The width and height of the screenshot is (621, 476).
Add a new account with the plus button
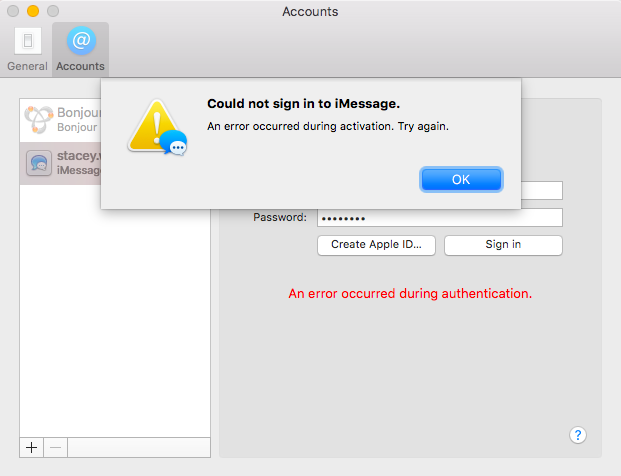32,447
